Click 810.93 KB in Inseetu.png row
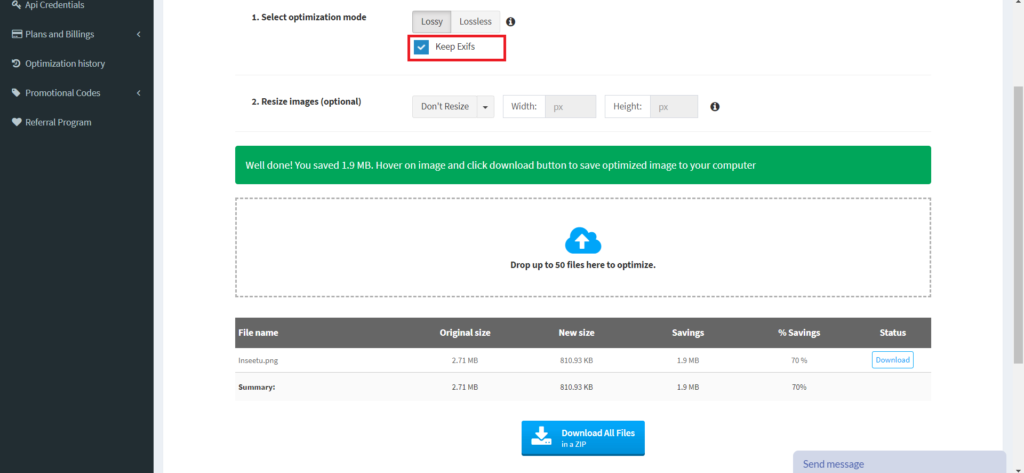This screenshot has height=473, width=1024. click(x=576, y=360)
